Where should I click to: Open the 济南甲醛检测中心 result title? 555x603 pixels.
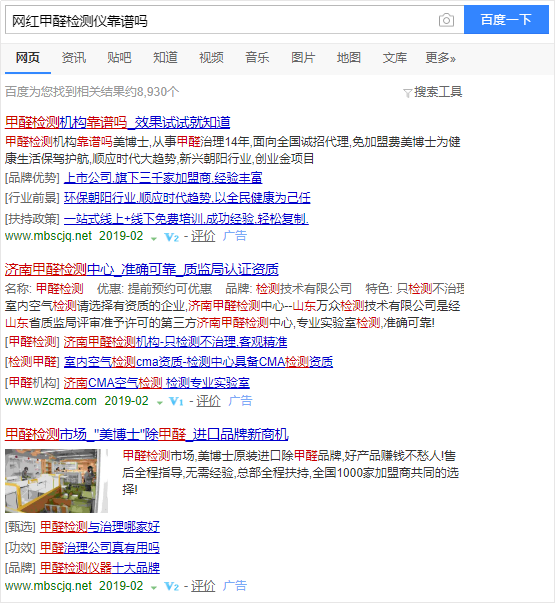(x=142, y=269)
